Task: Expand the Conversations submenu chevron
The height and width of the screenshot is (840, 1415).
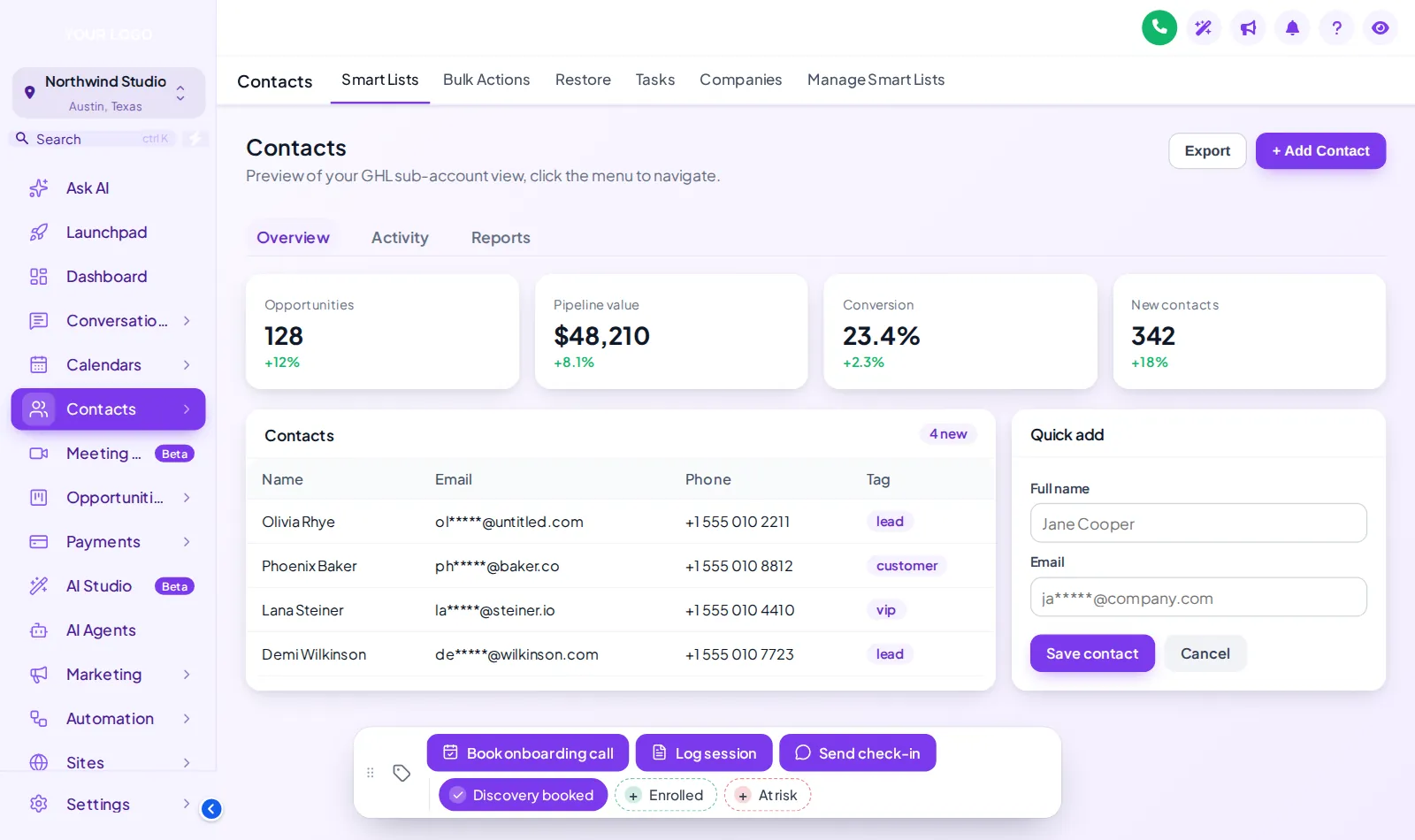Action: click(x=187, y=321)
